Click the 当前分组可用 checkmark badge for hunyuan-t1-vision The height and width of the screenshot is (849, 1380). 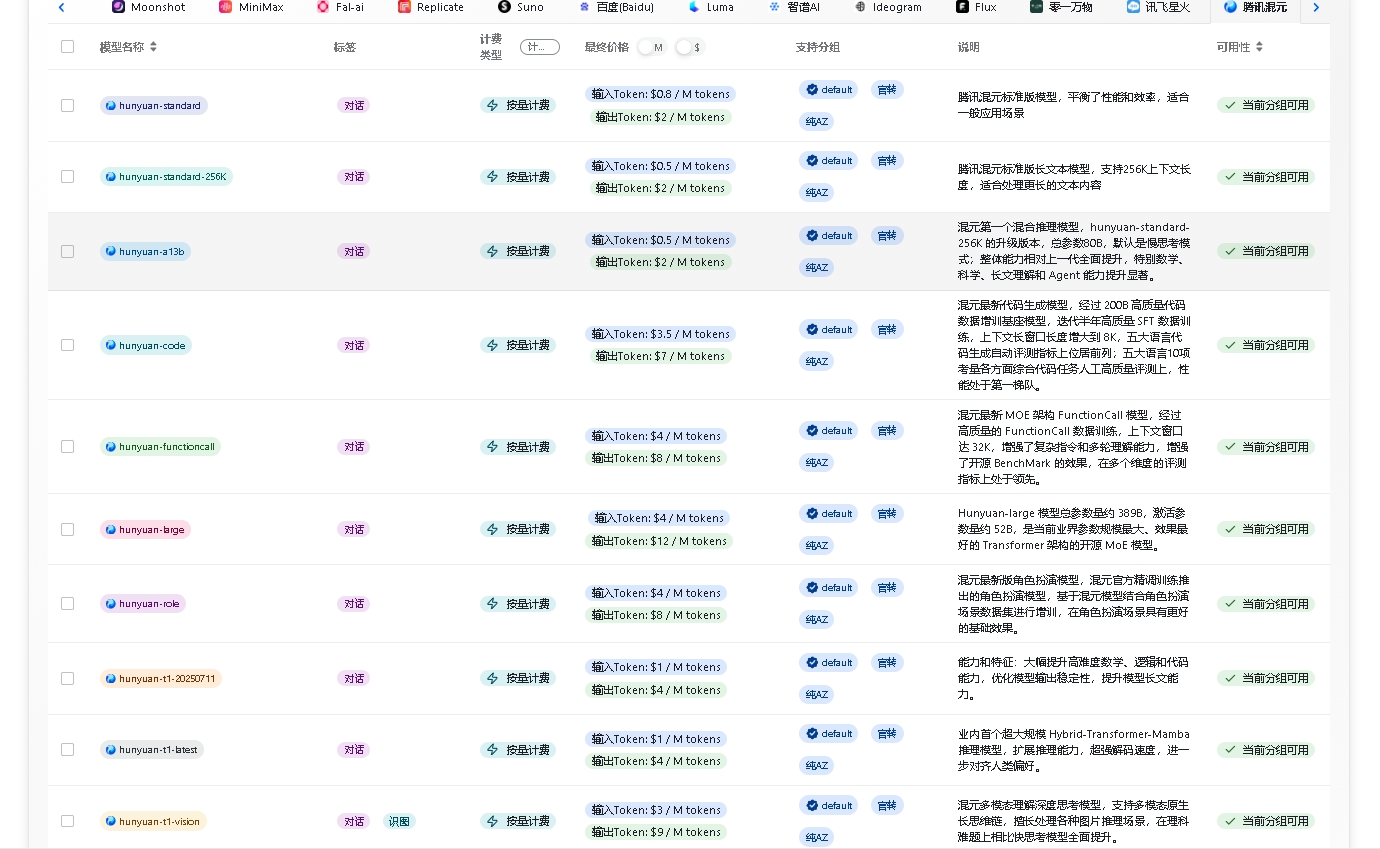coord(1266,821)
